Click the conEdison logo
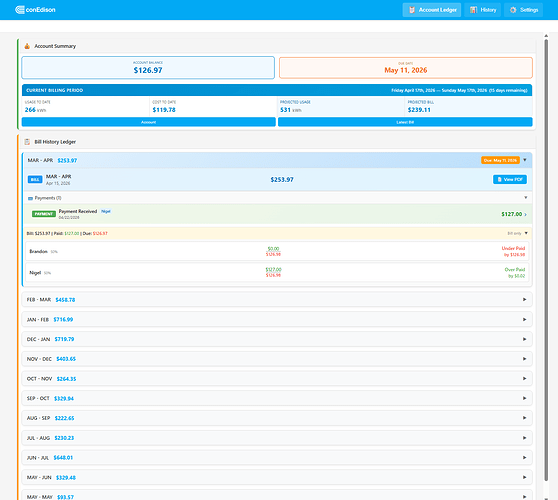This screenshot has height=500, width=558. pos(35,10)
